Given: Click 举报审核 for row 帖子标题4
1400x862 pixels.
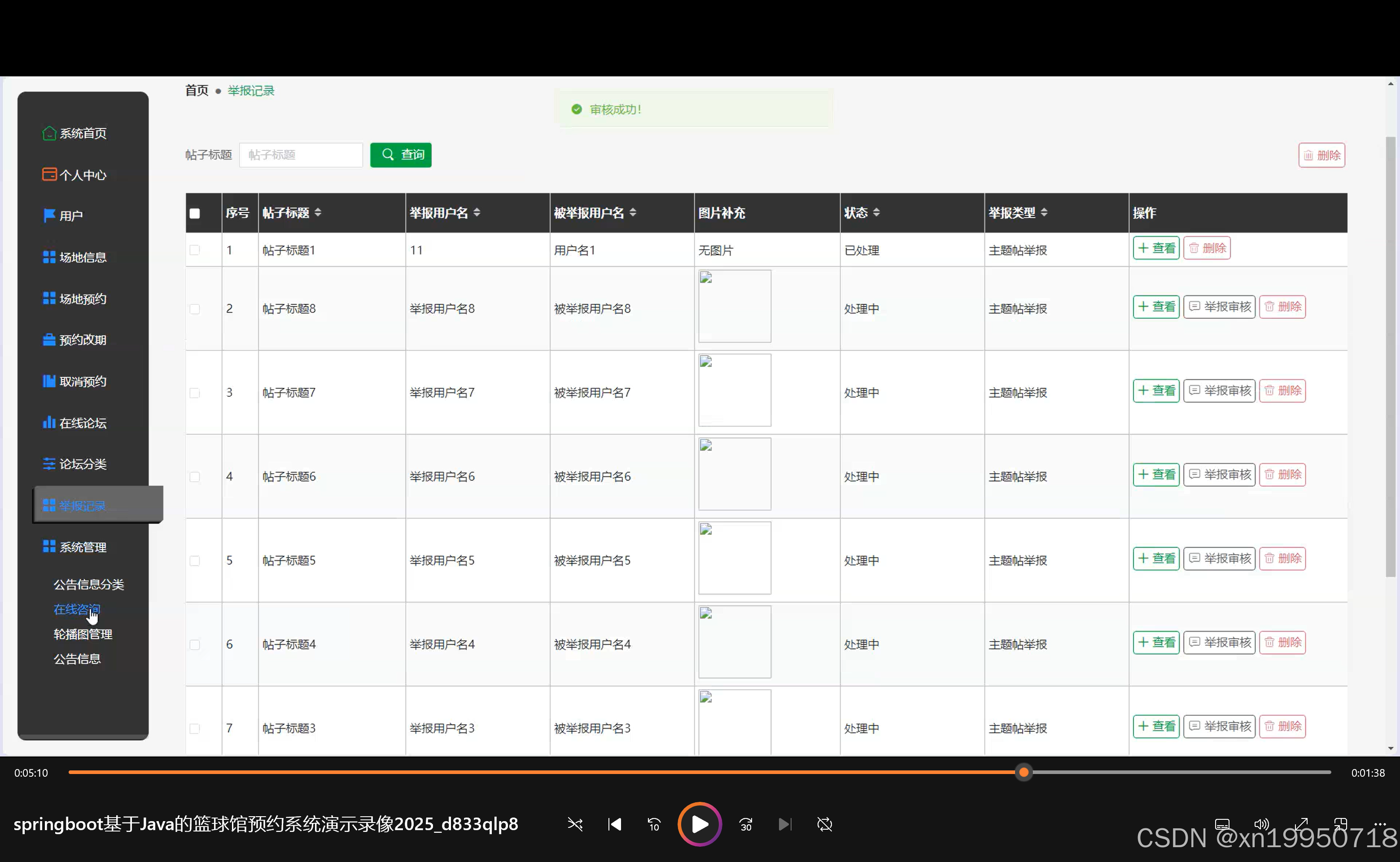Looking at the screenshot, I should 1219,642.
